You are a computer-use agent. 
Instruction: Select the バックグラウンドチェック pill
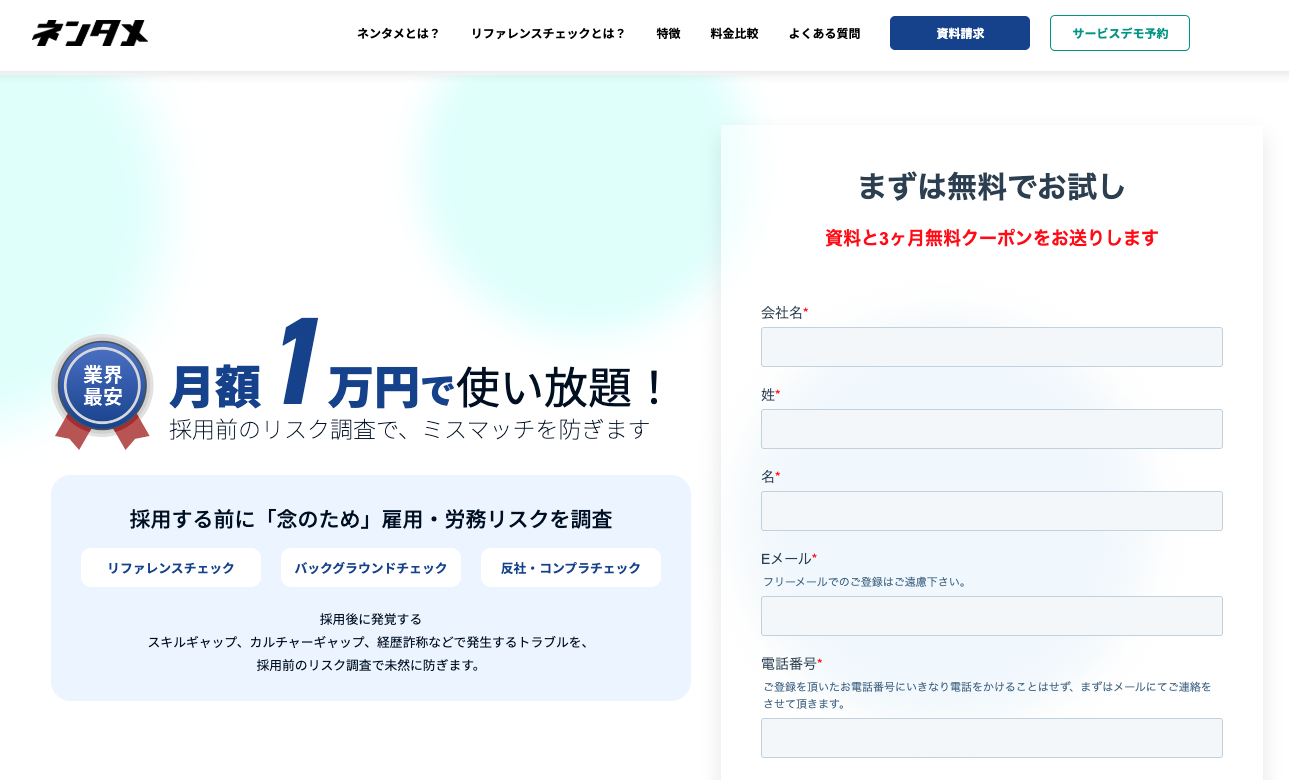[x=371, y=567]
